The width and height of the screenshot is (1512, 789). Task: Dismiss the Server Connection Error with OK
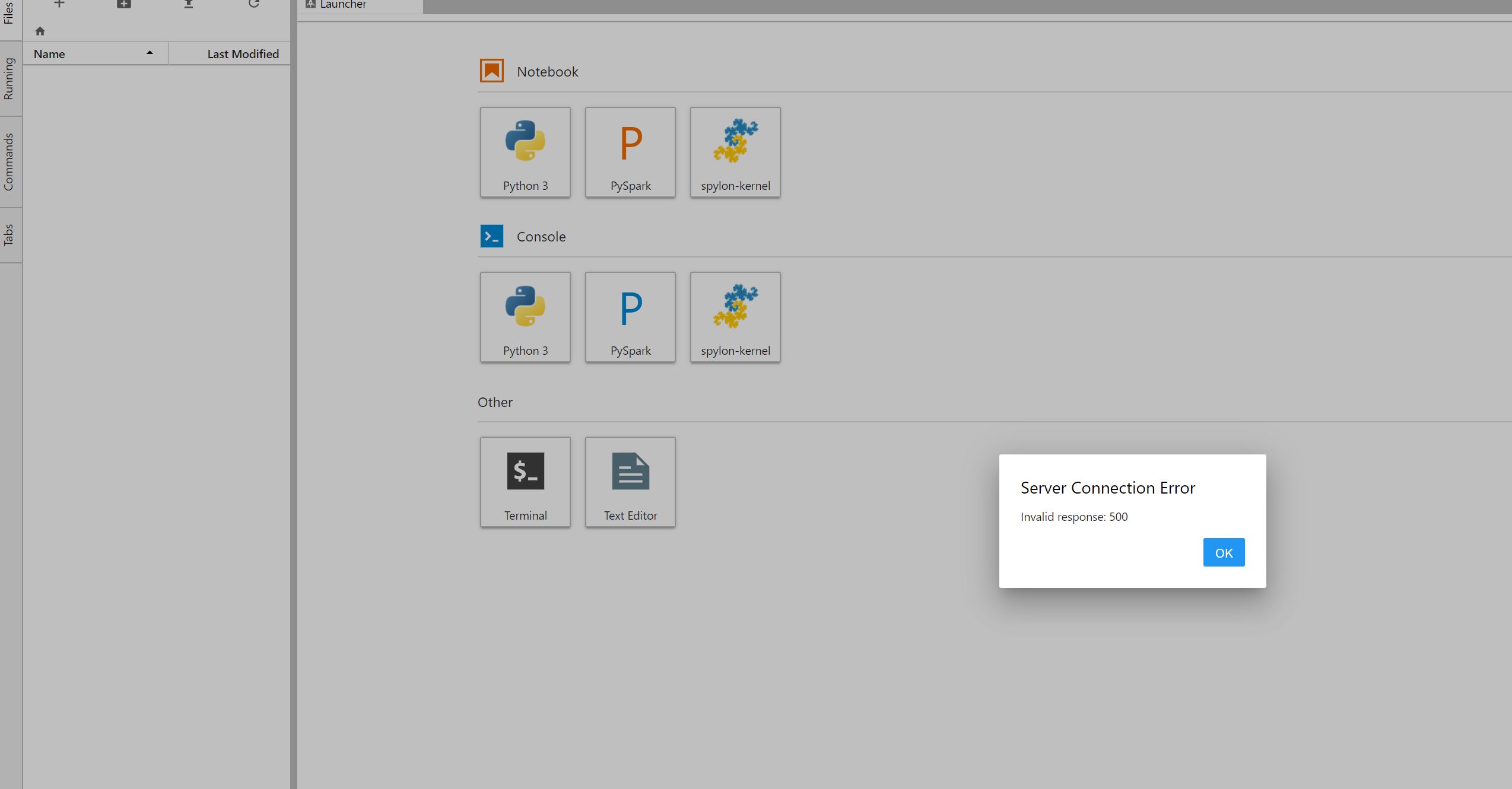coord(1224,552)
